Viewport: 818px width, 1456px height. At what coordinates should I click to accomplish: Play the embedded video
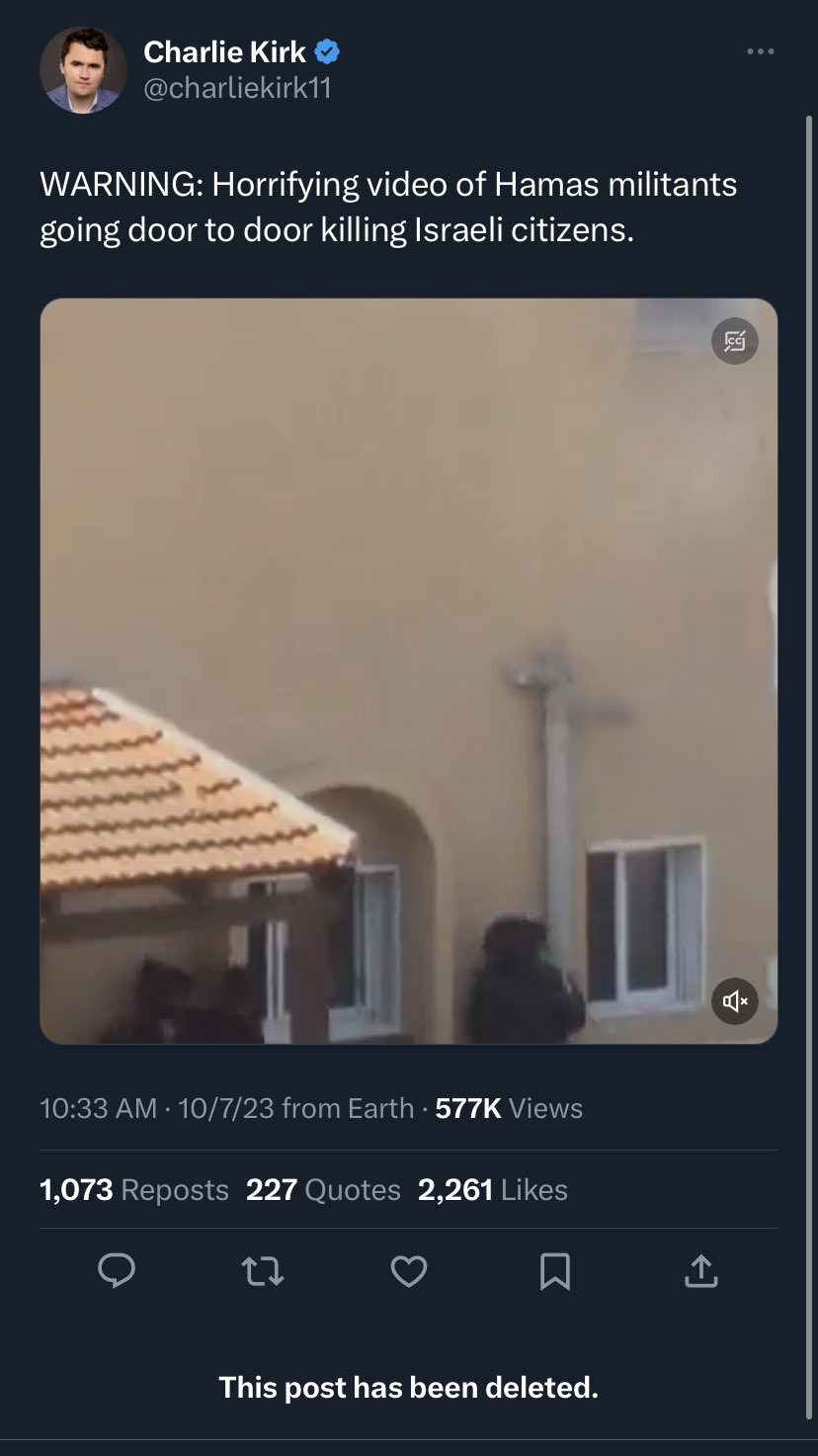[409, 671]
